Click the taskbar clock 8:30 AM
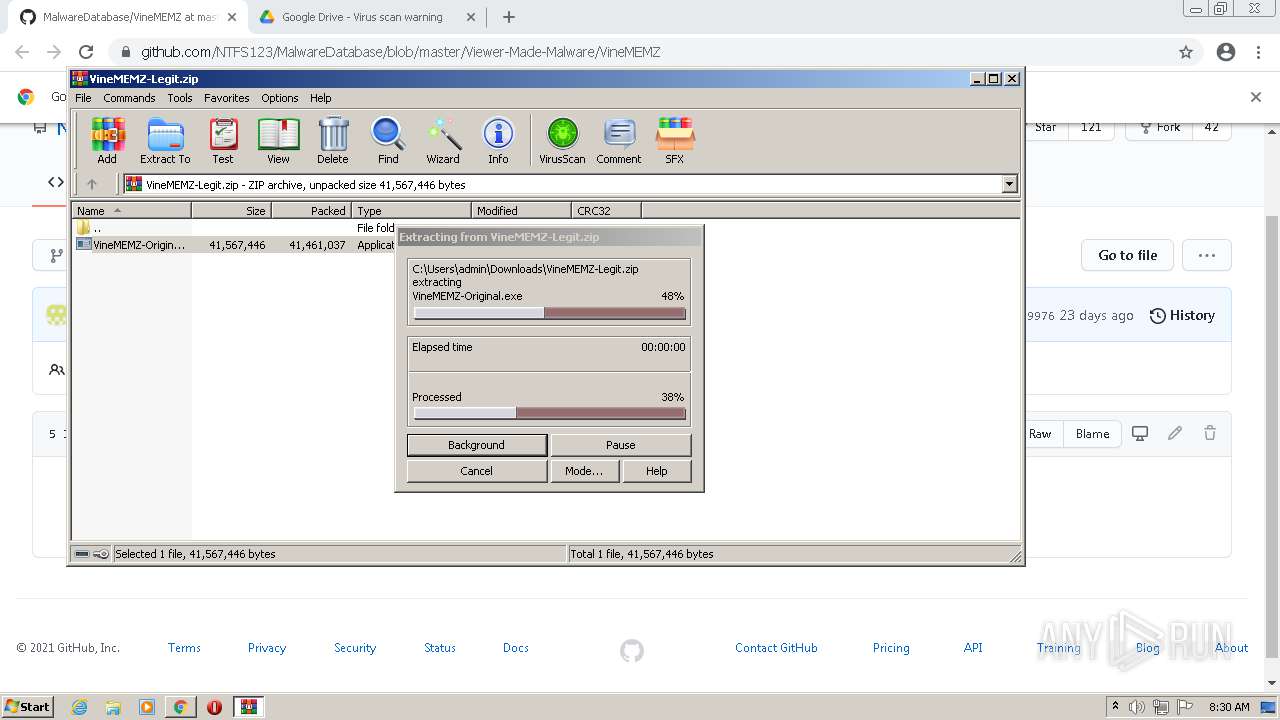This screenshot has width=1280, height=720. click(1229, 706)
